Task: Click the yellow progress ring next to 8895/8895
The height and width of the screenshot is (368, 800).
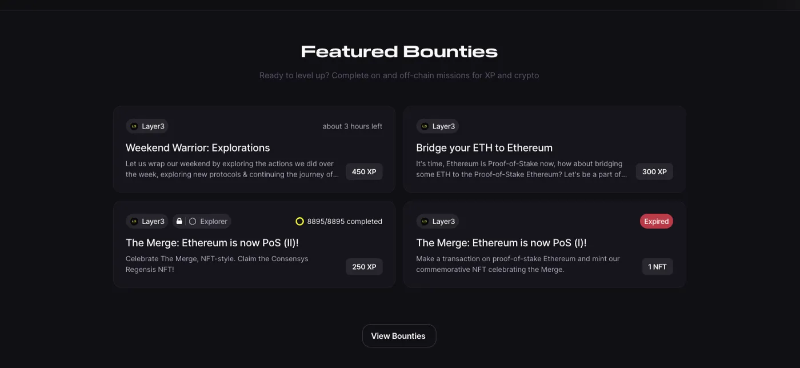Action: (x=300, y=222)
